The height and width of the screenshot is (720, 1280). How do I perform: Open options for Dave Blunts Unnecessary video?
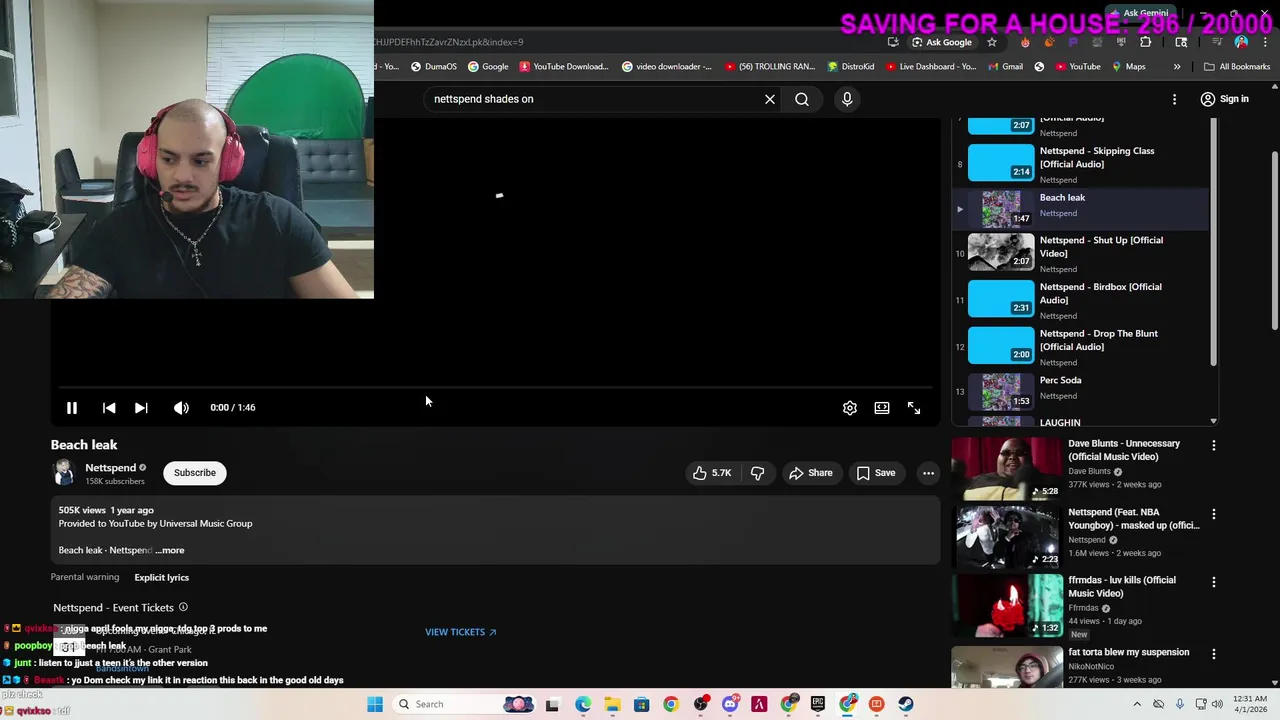1213,446
